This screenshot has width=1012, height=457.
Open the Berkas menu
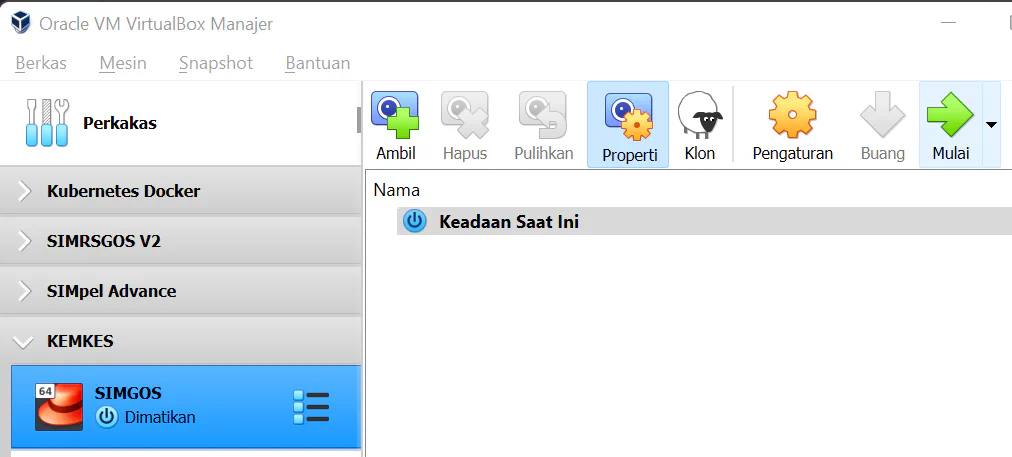pyautogui.click(x=41, y=63)
